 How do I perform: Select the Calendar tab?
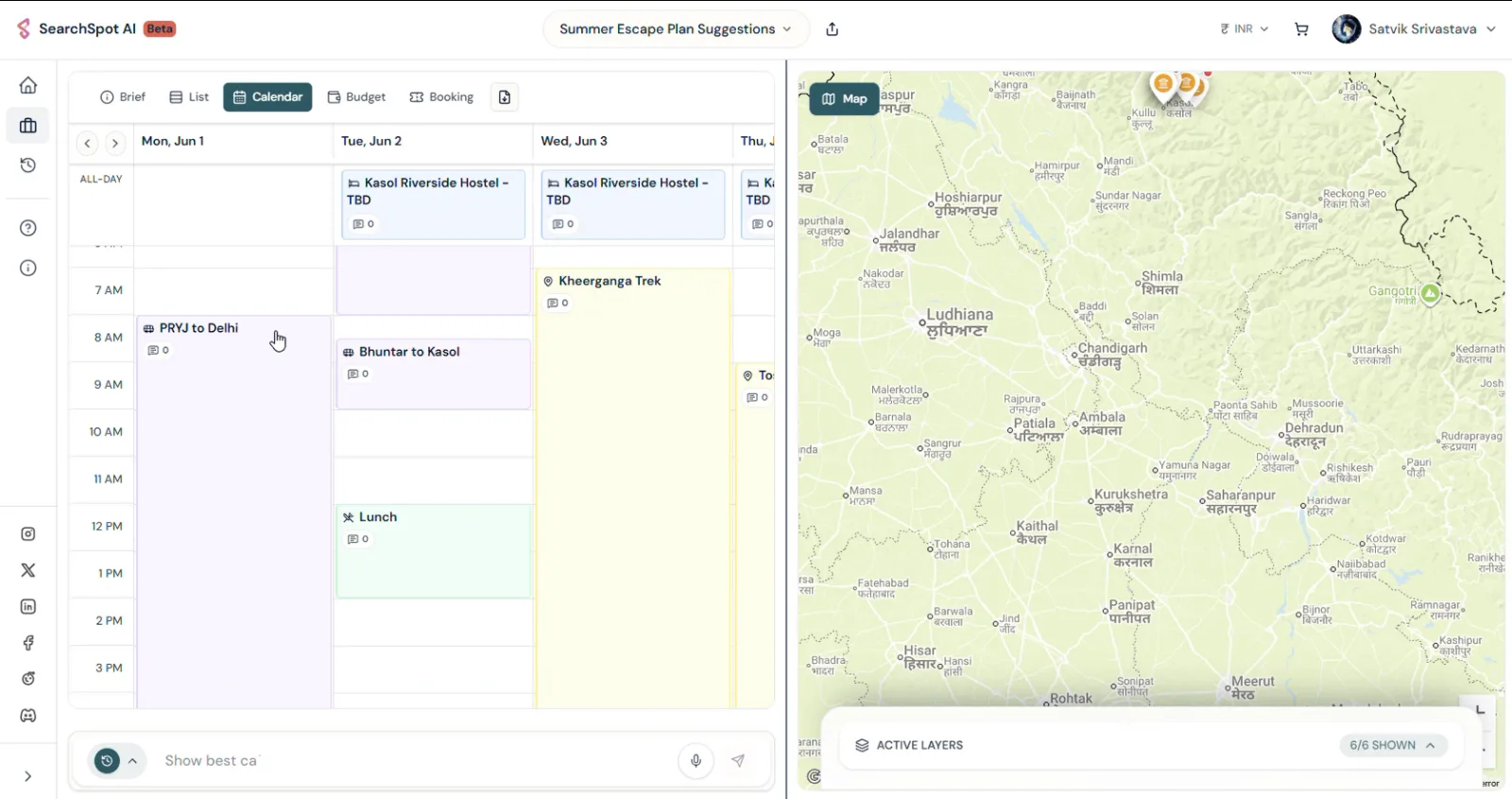(x=267, y=97)
